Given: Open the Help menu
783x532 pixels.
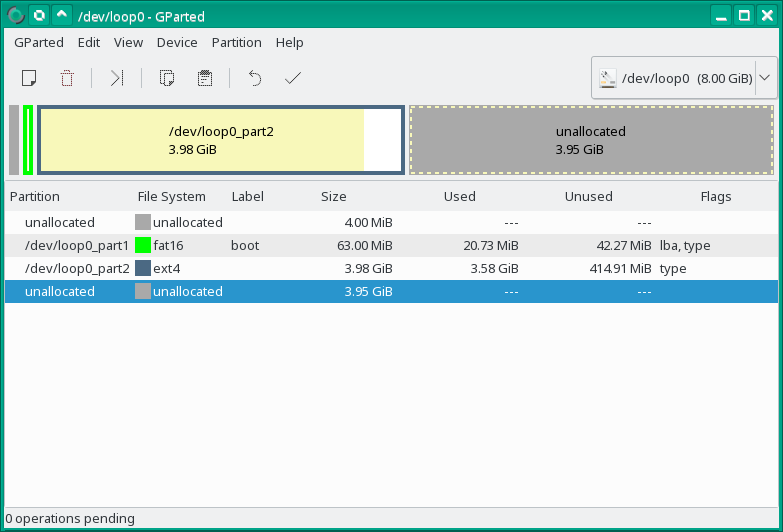Looking at the screenshot, I should [290, 42].
